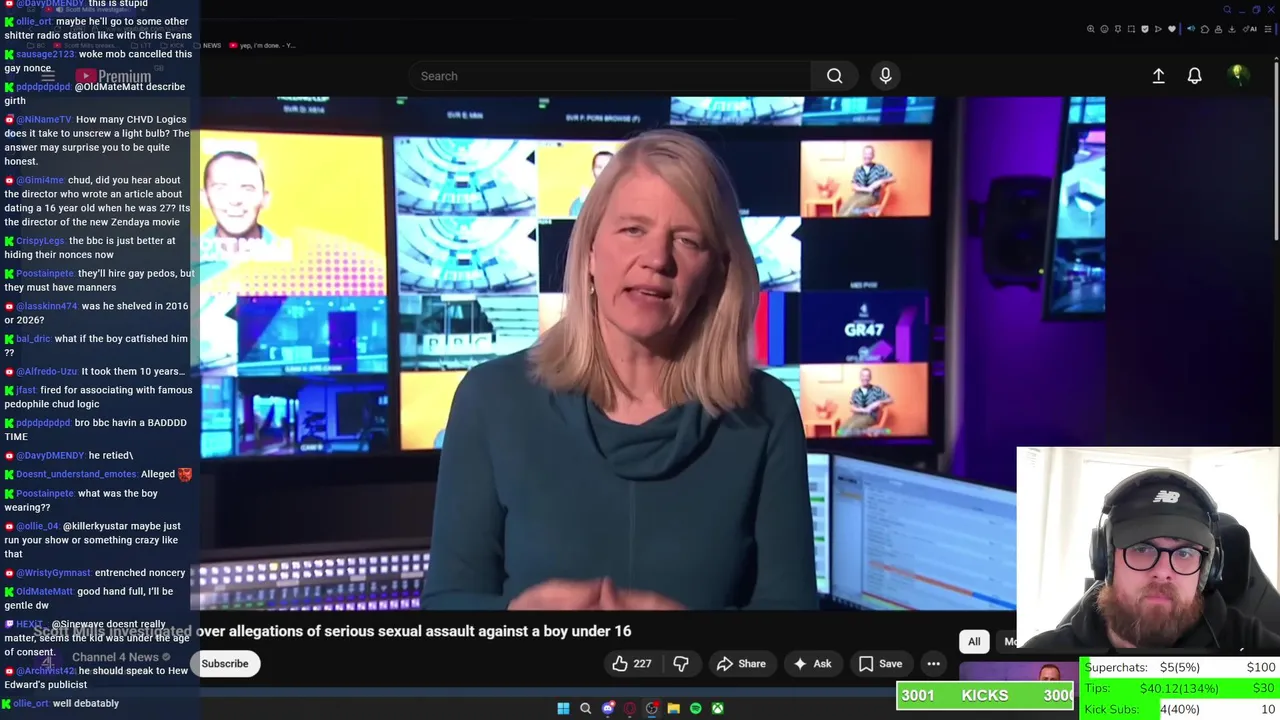Click the streamer webcam overlay

(x=1148, y=549)
